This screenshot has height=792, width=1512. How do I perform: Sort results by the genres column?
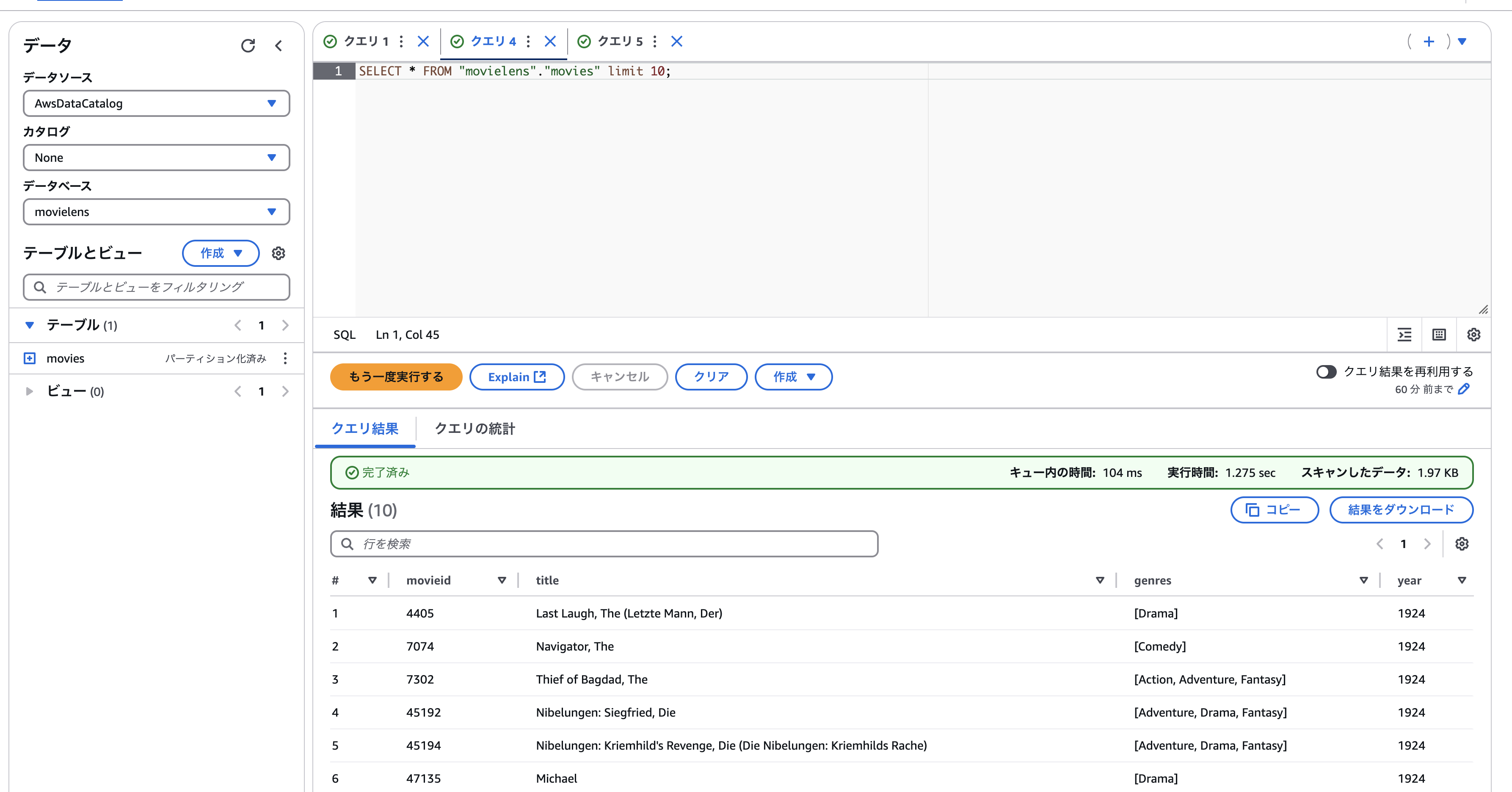1363,580
